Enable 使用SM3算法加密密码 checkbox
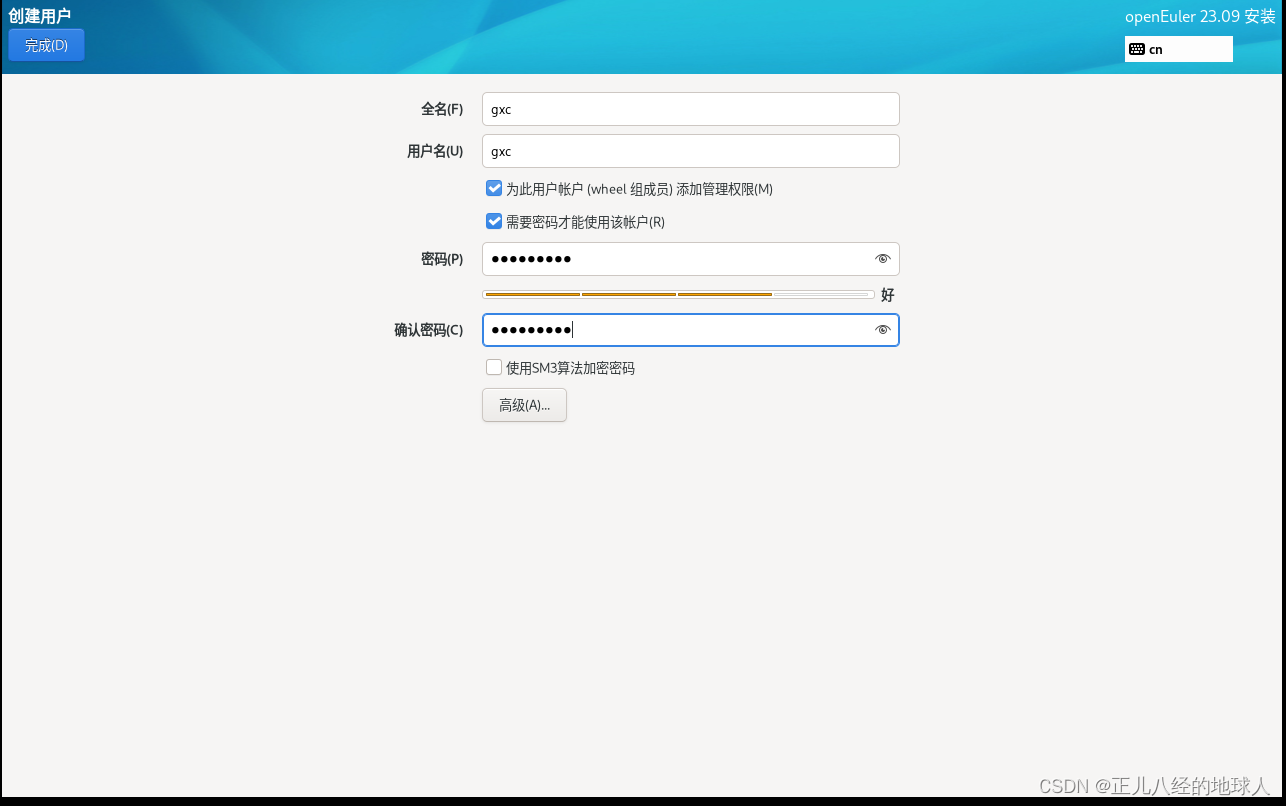This screenshot has height=806, width=1286. pyautogui.click(x=494, y=367)
